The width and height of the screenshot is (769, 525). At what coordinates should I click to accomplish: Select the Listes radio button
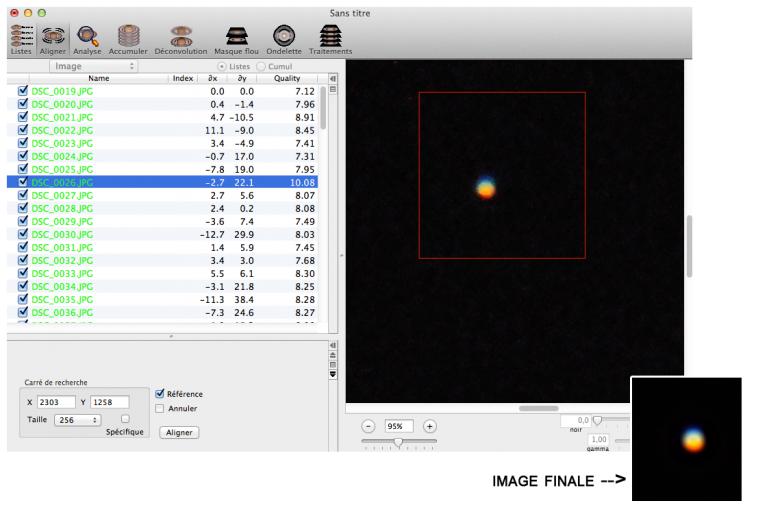[x=222, y=66]
